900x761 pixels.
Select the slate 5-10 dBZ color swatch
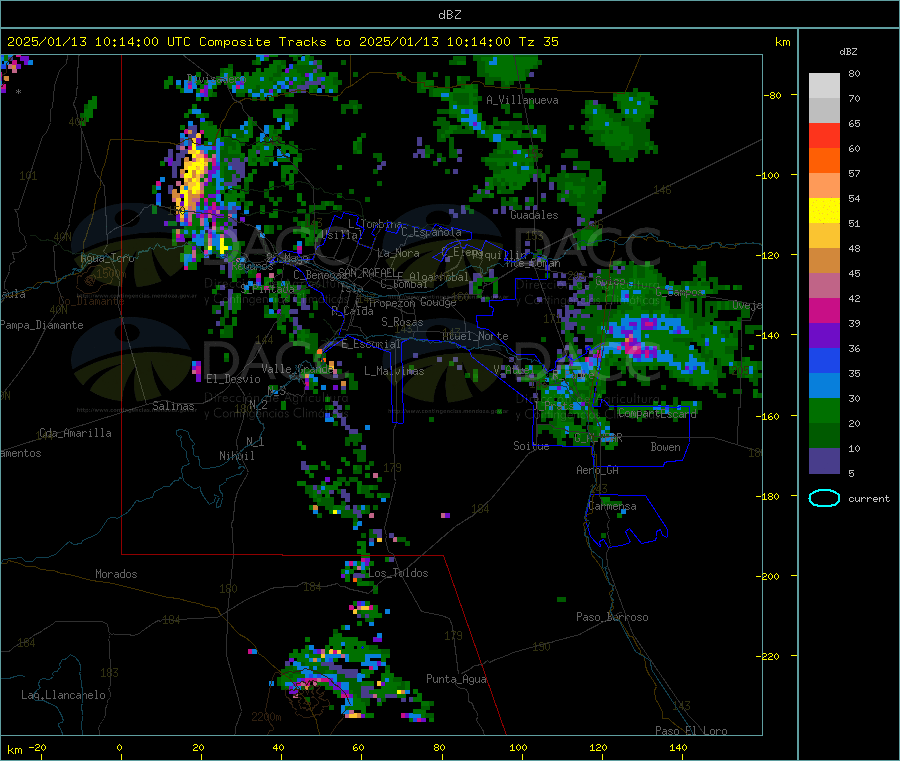(824, 461)
